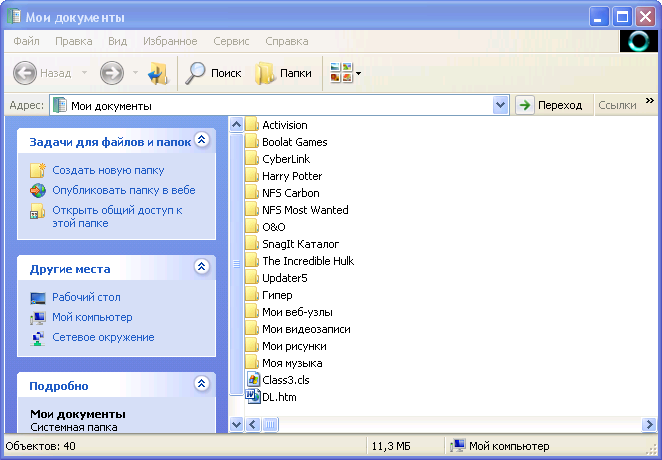Select folder icon of Моя музыка
The width and height of the screenshot is (662, 460).
252,363
